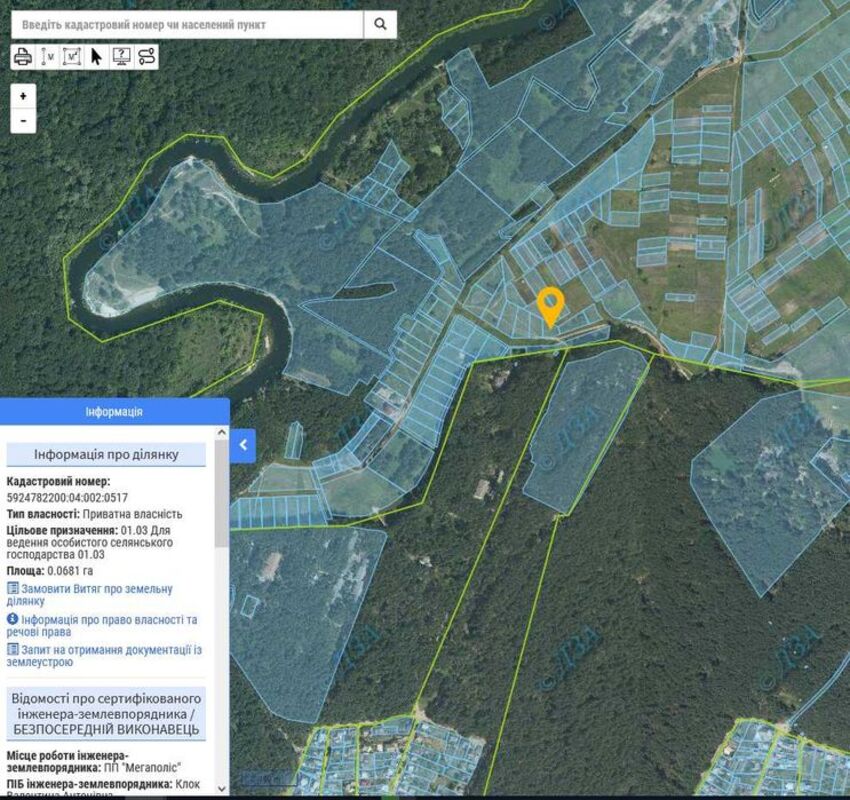Click the magnifier search button

380,24
